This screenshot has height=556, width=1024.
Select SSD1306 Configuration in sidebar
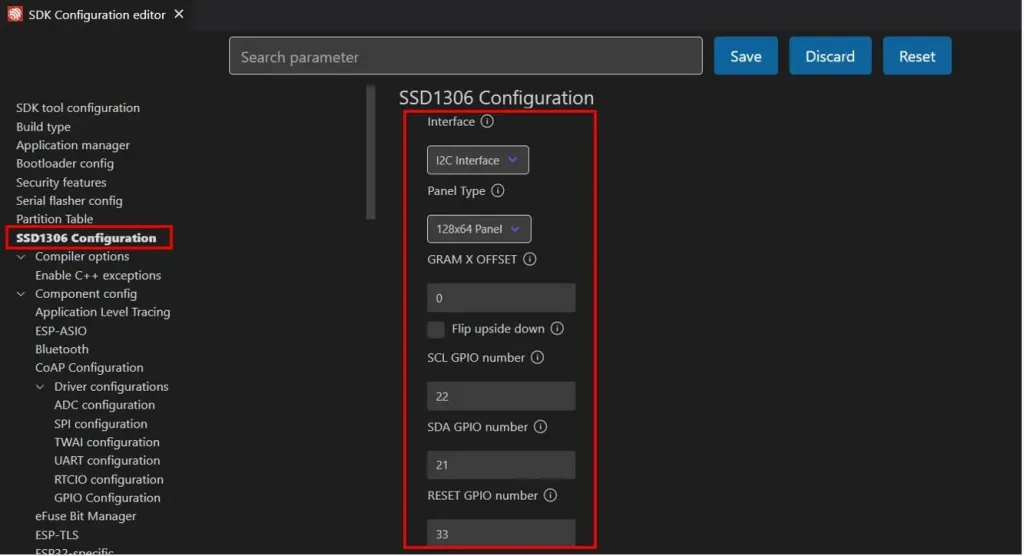pyautogui.click(x=86, y=238)
